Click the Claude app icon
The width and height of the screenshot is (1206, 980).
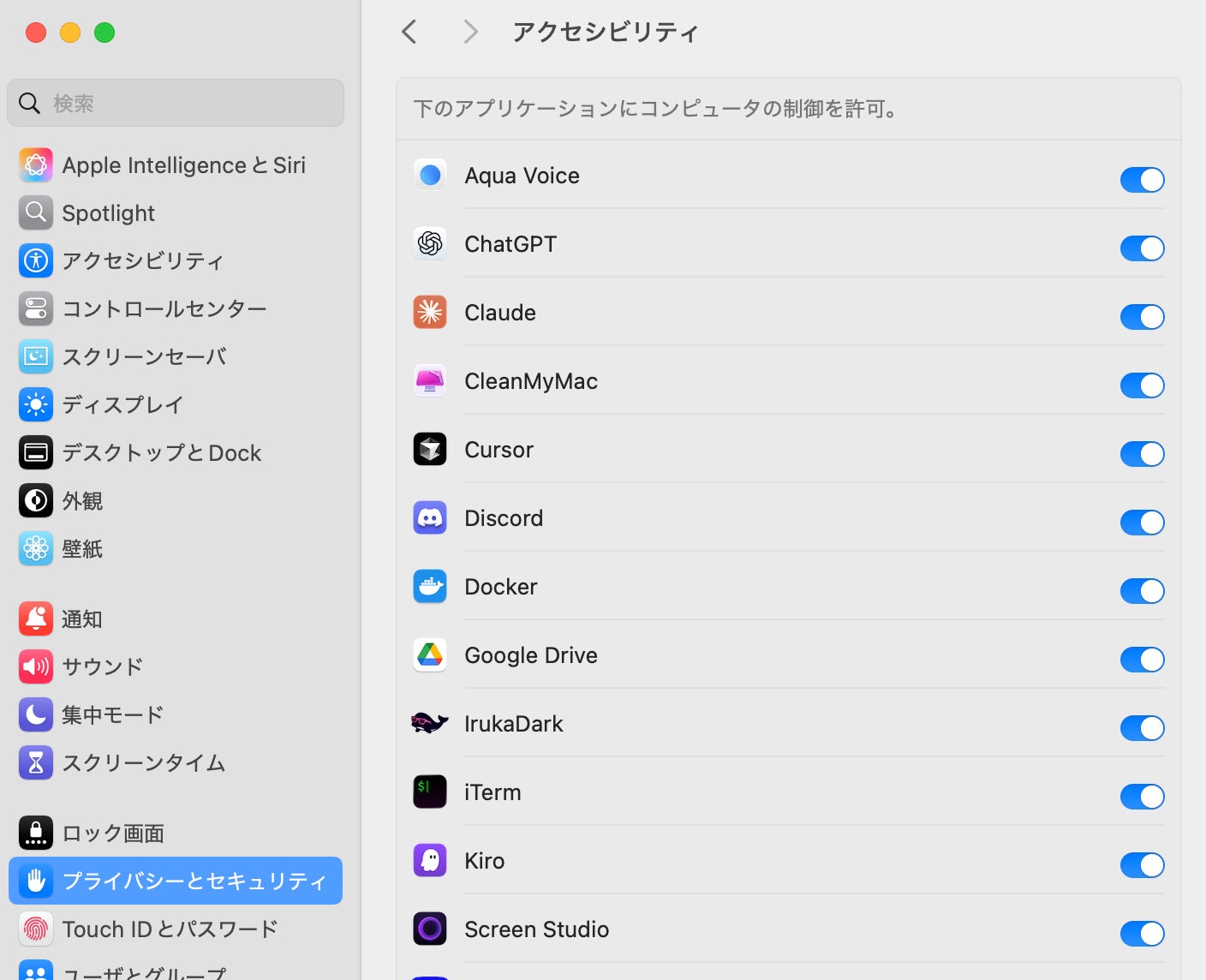430,312
